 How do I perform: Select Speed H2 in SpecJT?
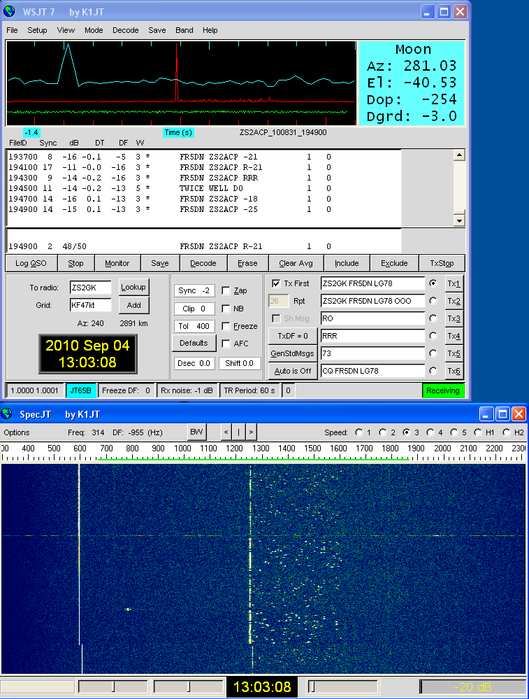pyautogui.click(x=506, y=432)
